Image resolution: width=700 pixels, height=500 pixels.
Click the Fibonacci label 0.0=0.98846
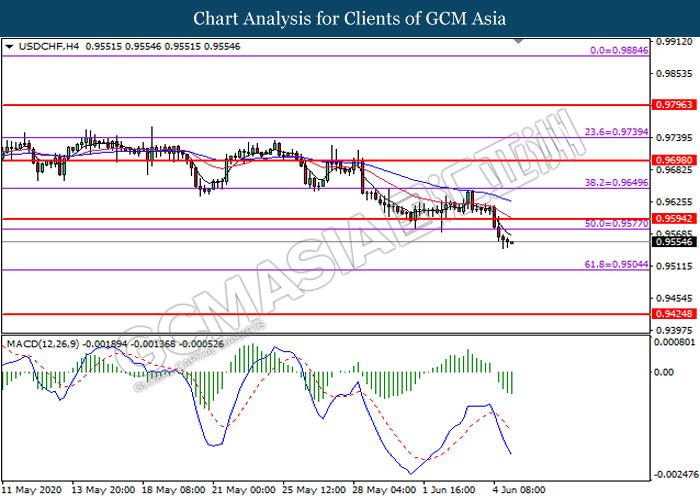[x=619, y=50]
